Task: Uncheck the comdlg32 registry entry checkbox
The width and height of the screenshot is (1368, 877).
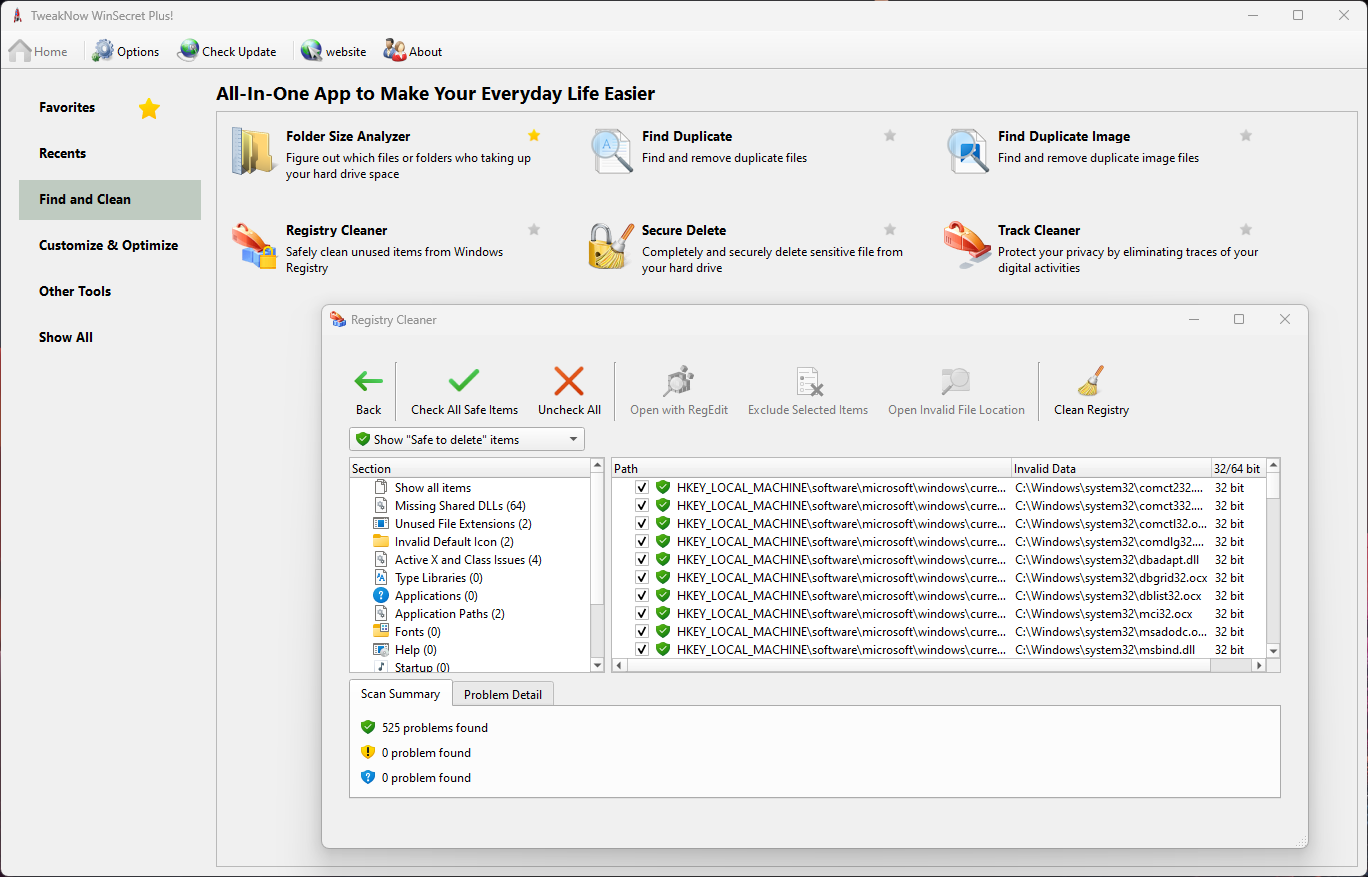Action: tap(642, 542)
